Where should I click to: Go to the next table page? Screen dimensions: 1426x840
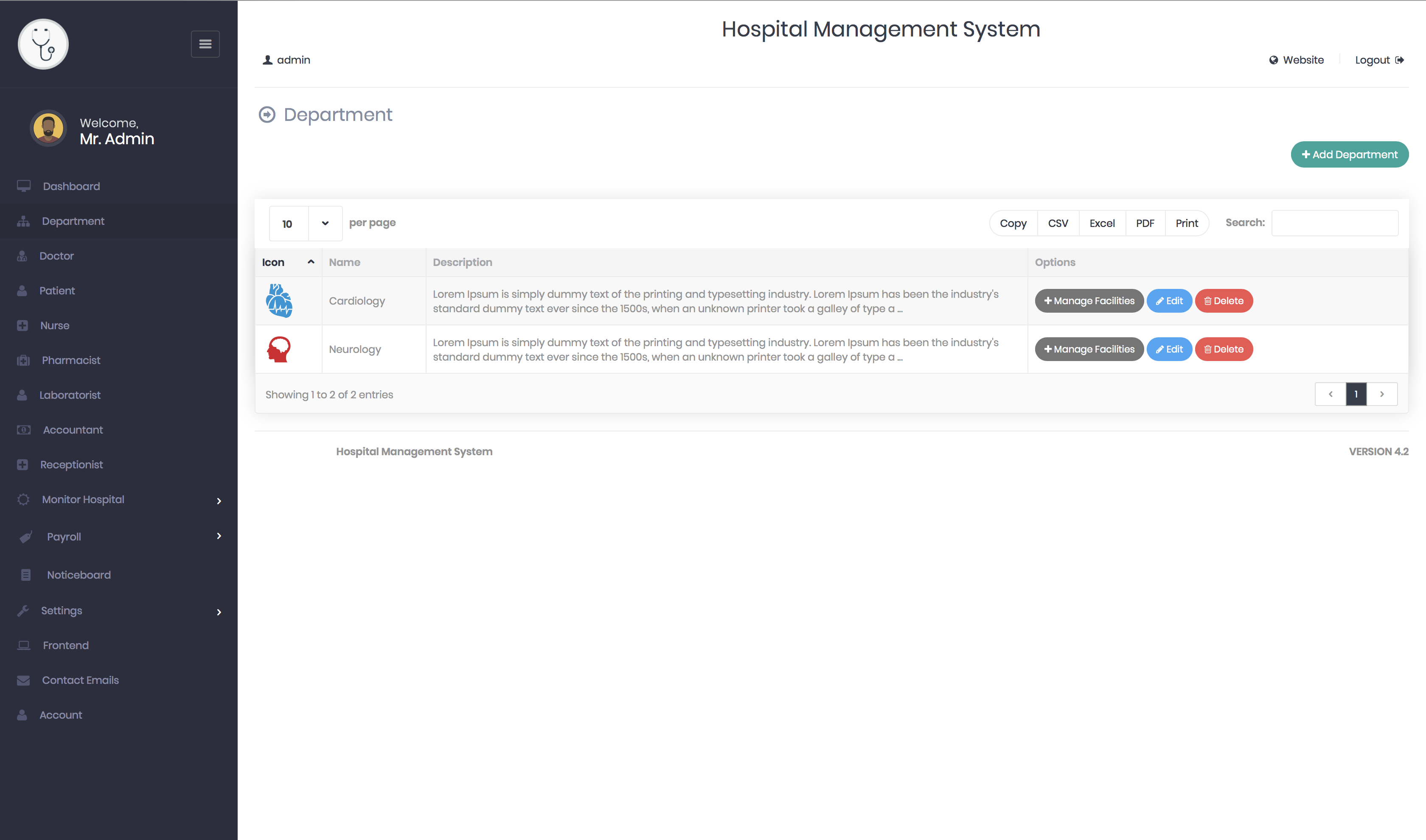tap(1382, 394)
